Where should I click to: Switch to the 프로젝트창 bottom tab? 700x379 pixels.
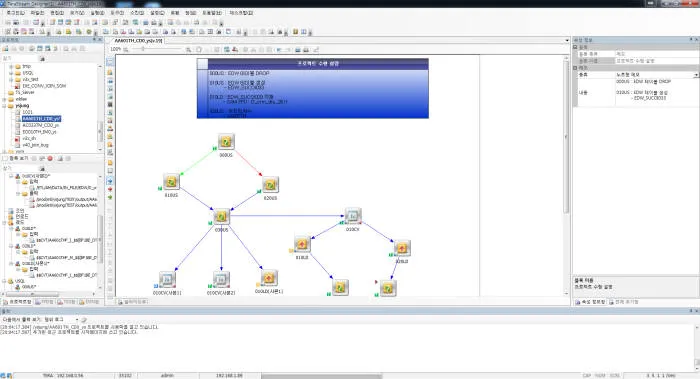click(18, 302)
